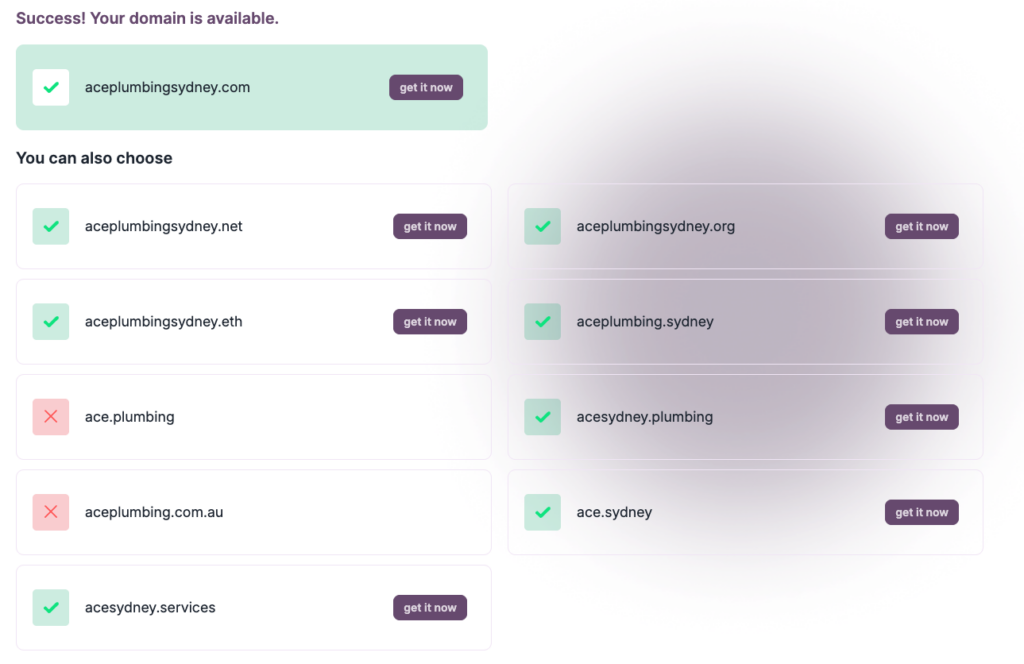Select the unavailable ace.plumbing domain text
The image size is (1024, 664).
point(130,417)
